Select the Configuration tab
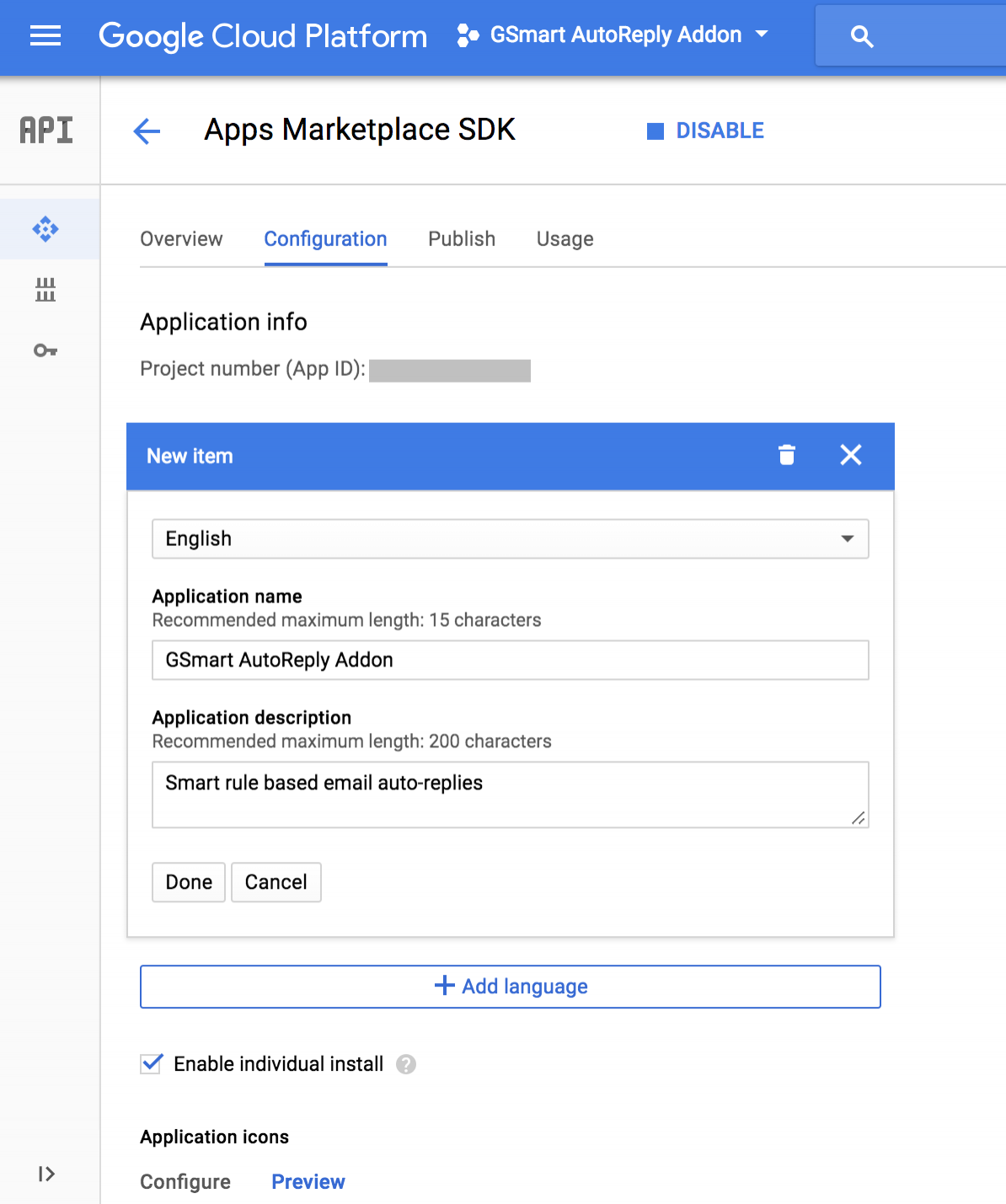The height and width of the screenshot is (1204, 1006). click(x=326, y=239)
